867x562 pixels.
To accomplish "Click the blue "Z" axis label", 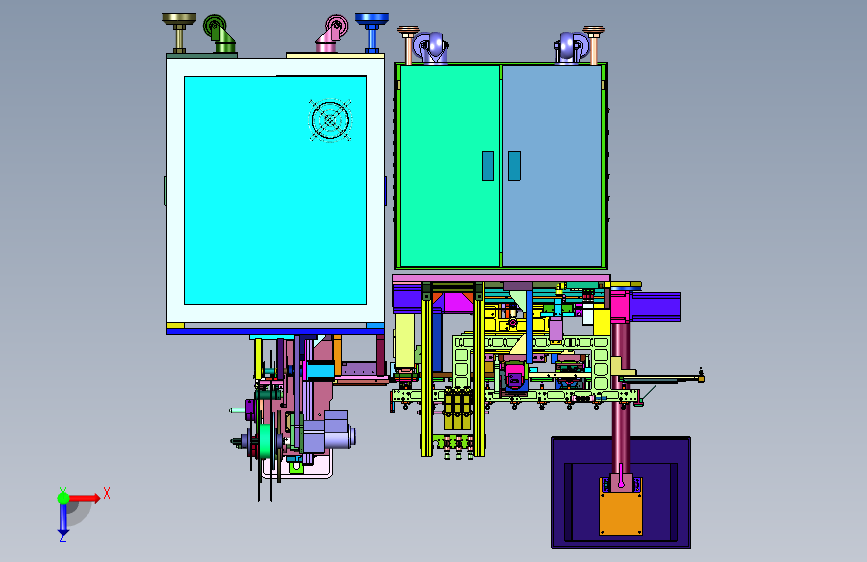I will pos(63,537).
